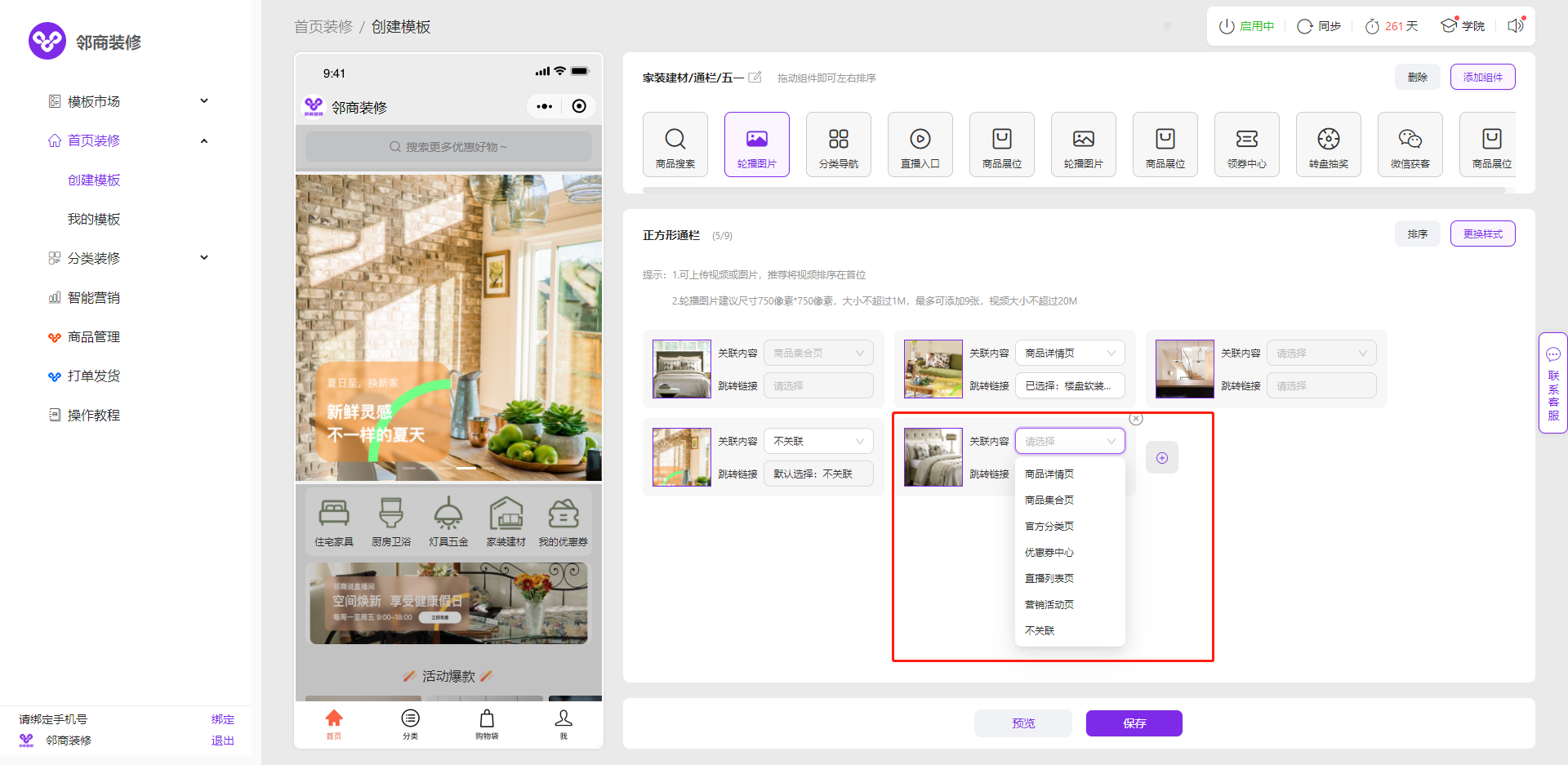Click the 更换样式 button

click(x=1483, y=234)
